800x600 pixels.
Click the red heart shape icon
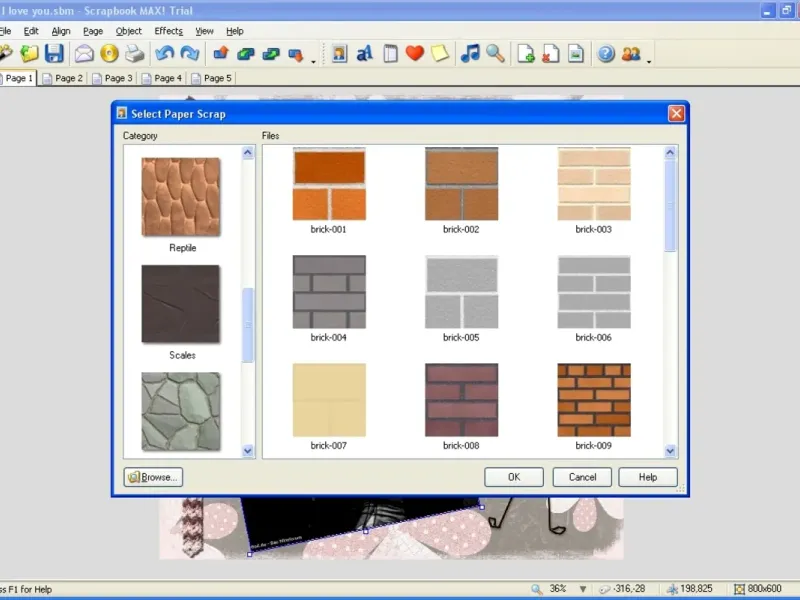click(x=414, y=54)
